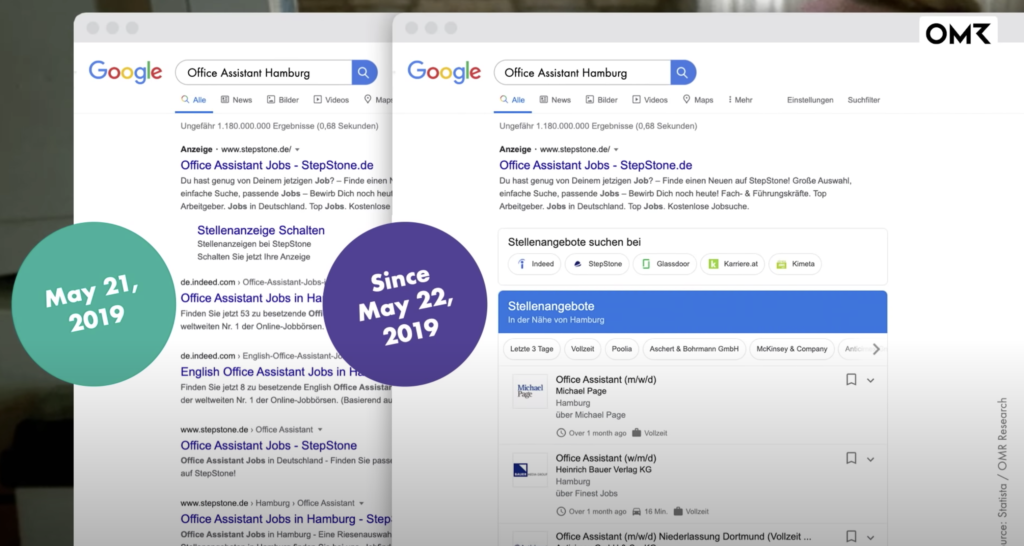Click the Karriere.at job site chip

733,264
